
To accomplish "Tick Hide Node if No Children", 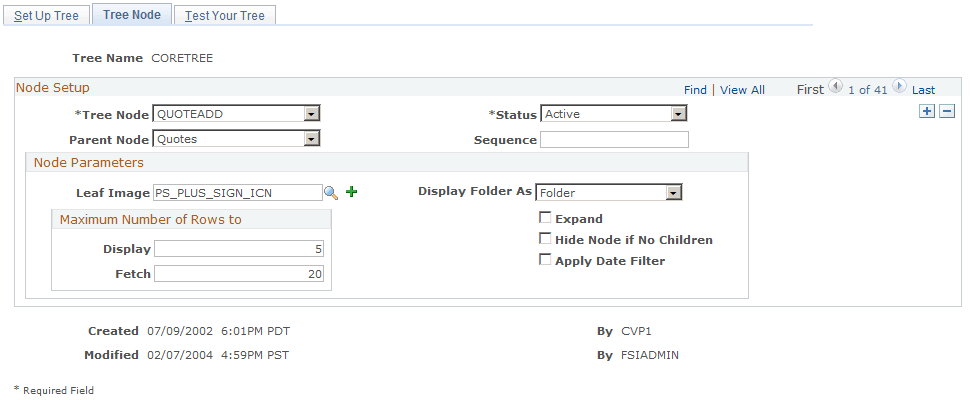I will coord(545,239).
